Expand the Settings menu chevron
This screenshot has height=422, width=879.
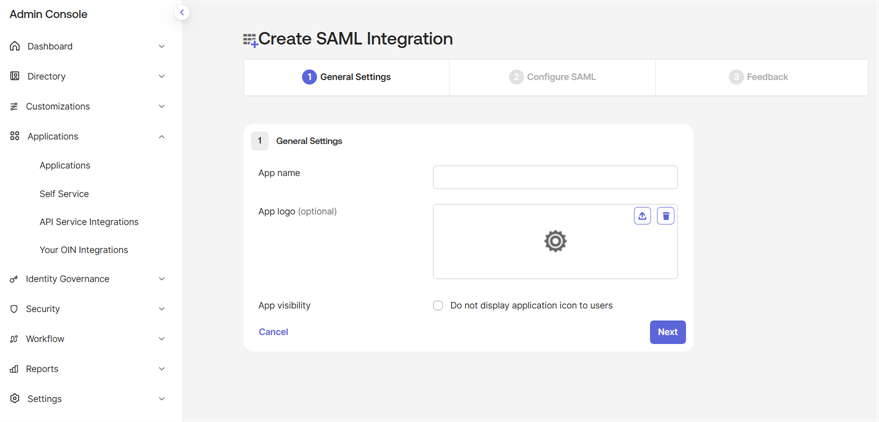coord(161,399)
